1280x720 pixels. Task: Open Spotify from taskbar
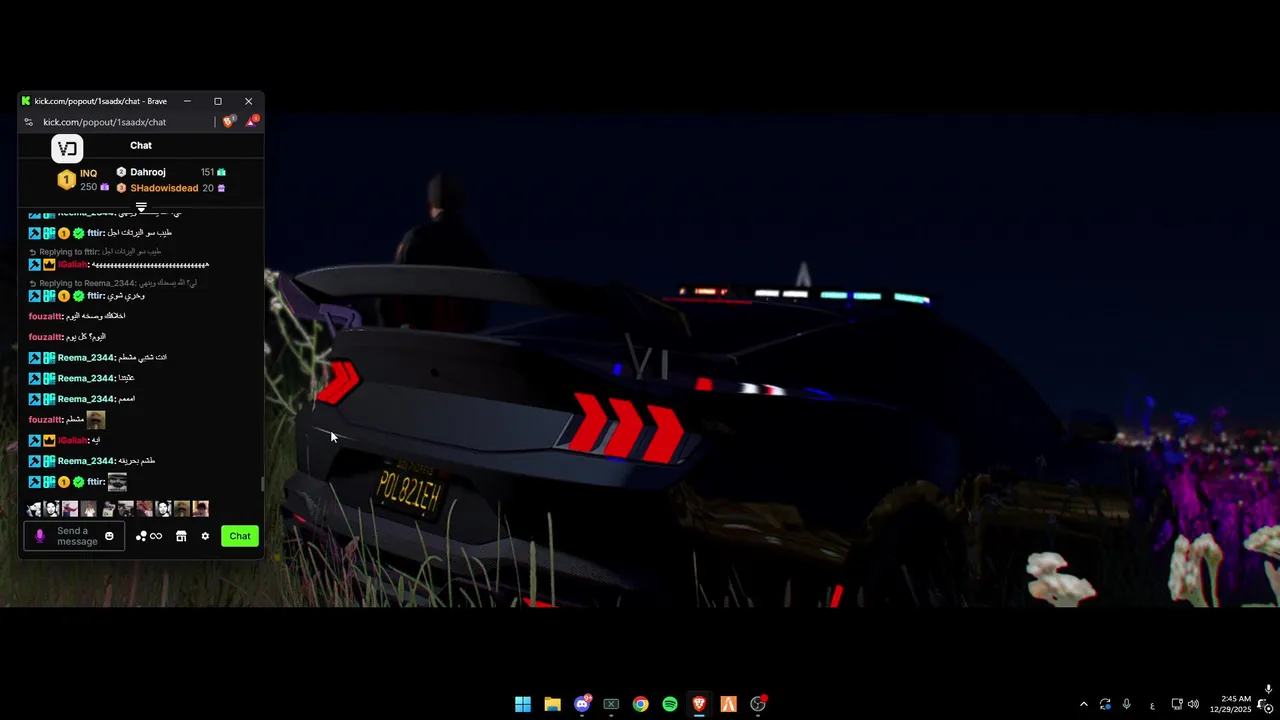(x=670, y=704)
